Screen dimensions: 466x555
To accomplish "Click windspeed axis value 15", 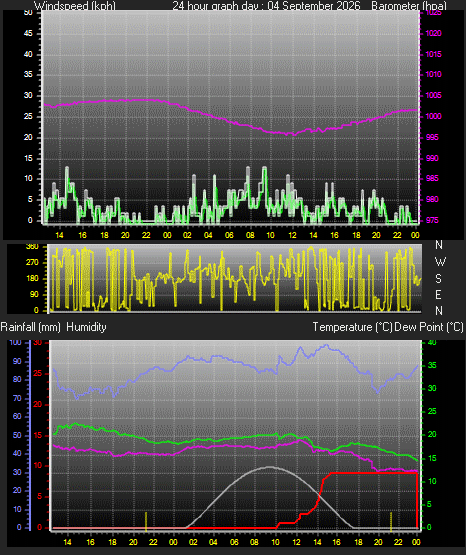I will tap(28, 158).
